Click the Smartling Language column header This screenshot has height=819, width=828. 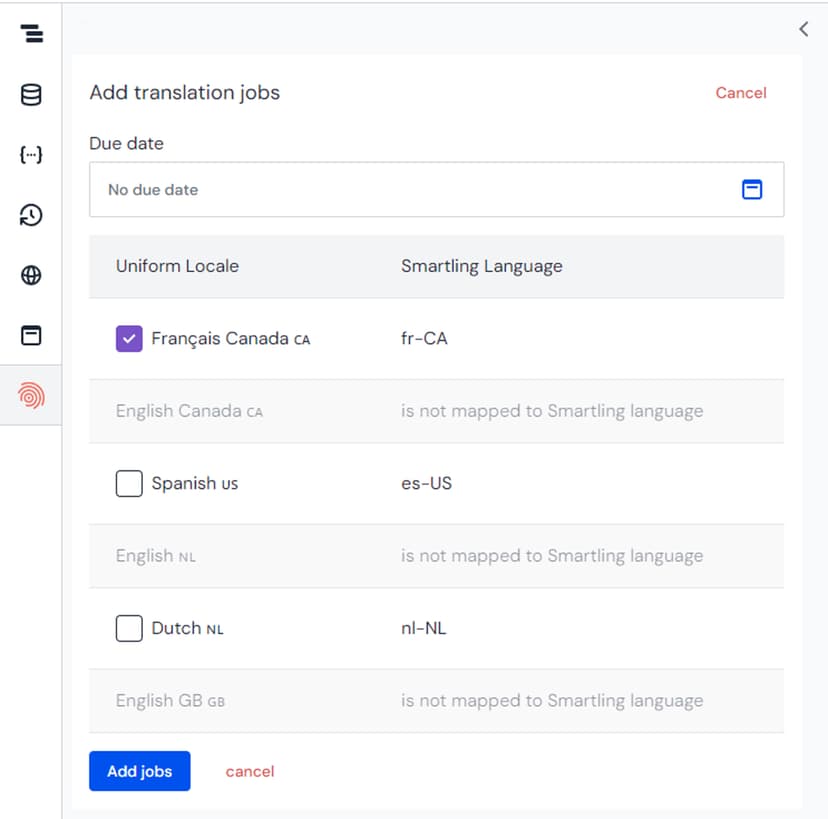click(x=482, y=266)
